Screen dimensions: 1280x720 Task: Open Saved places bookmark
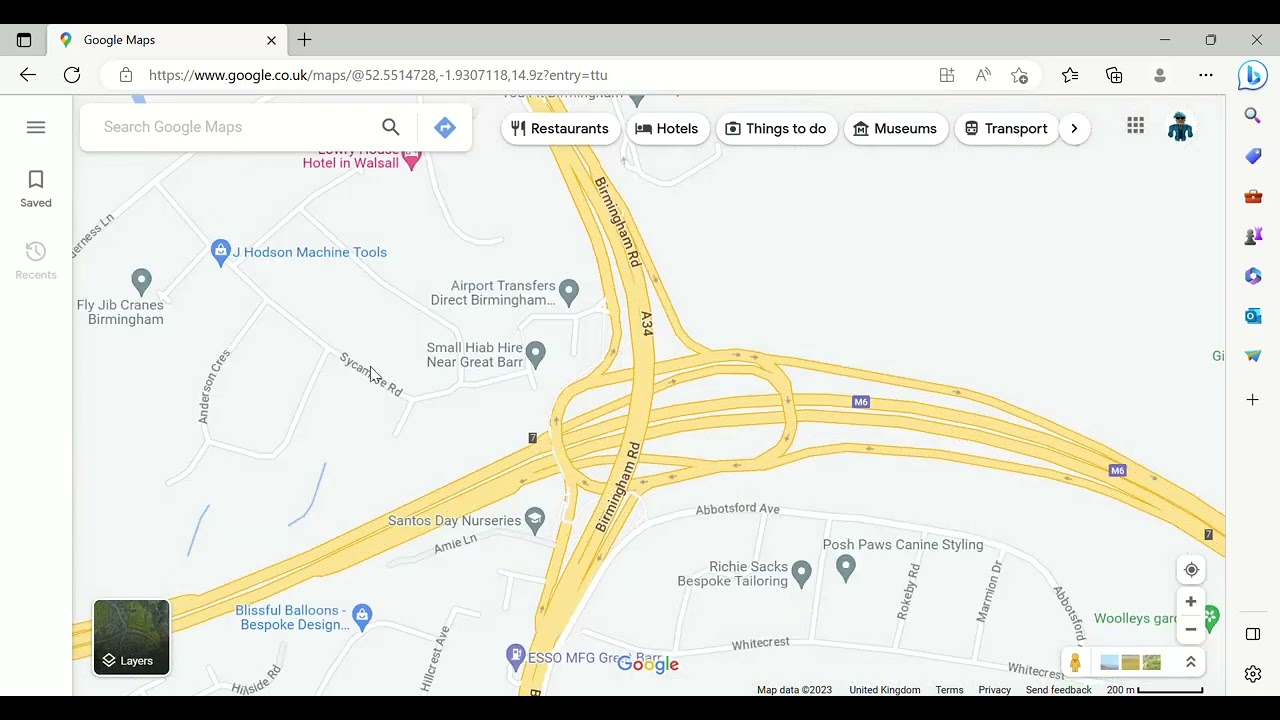[36, 188]
